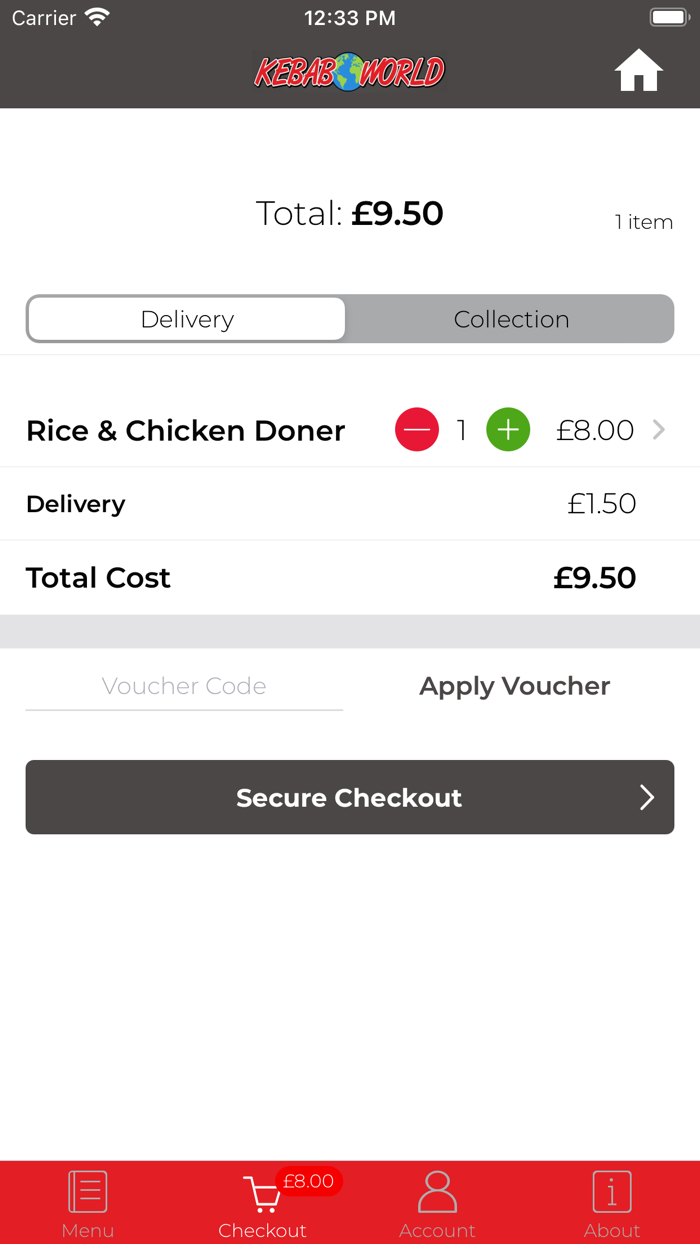
Task: Tap the Checkout cart icon
Action: click(x=262, y=1195)
